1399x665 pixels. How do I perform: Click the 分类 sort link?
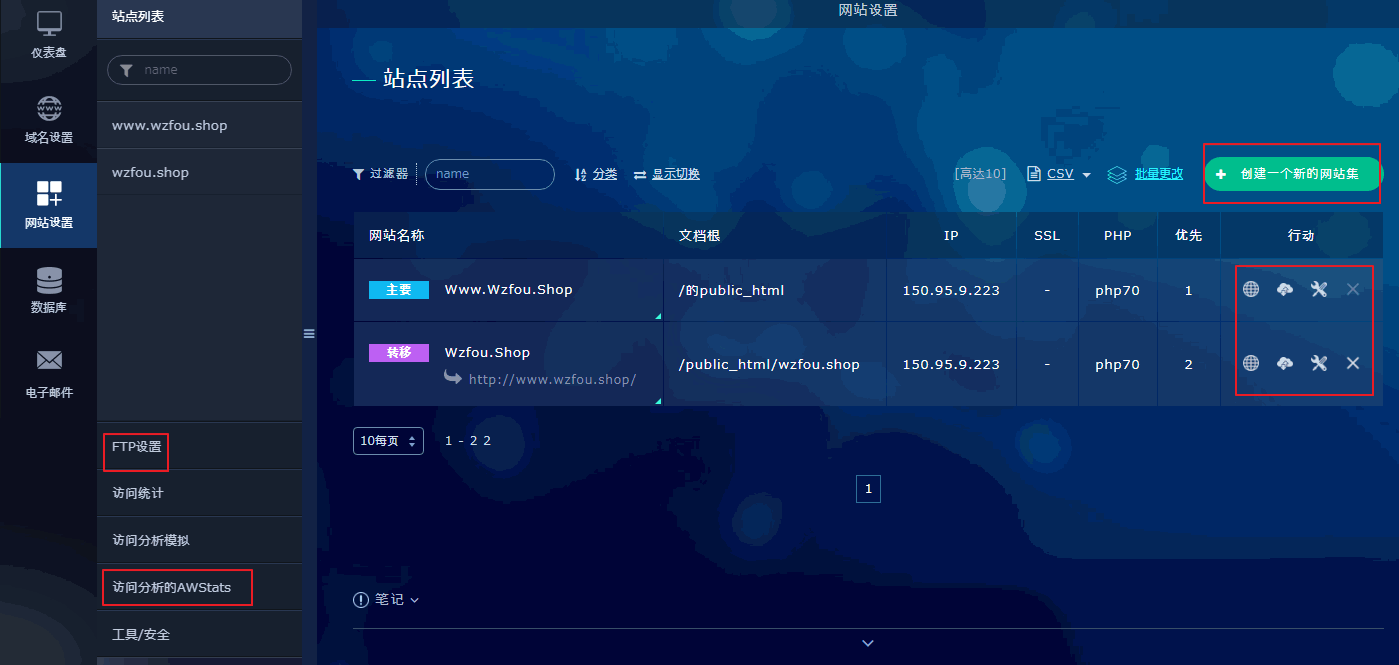tap(605, 174)
